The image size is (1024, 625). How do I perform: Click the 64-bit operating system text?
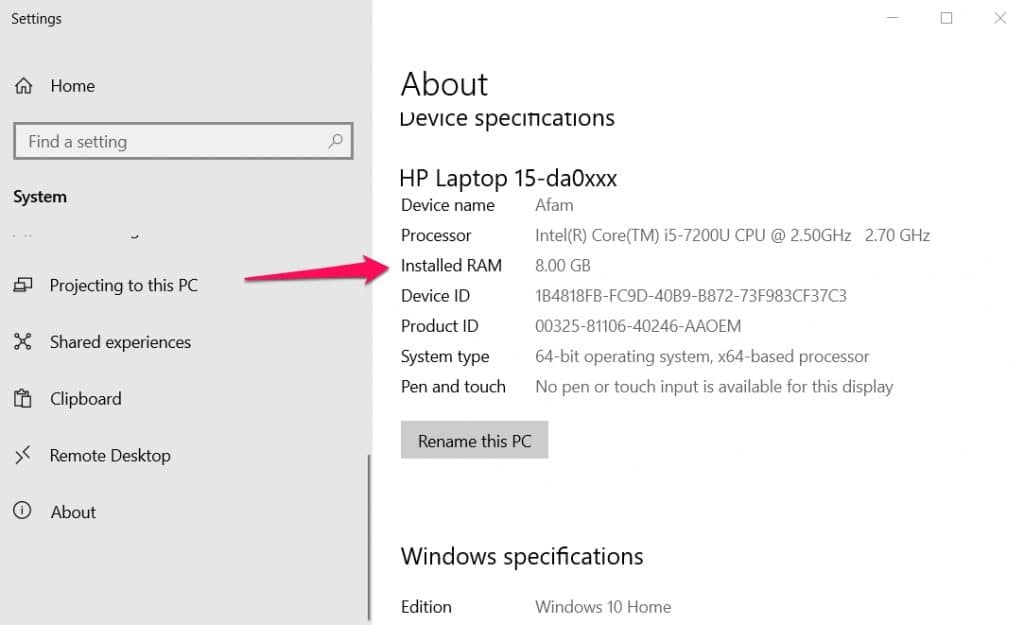(702, 357)
